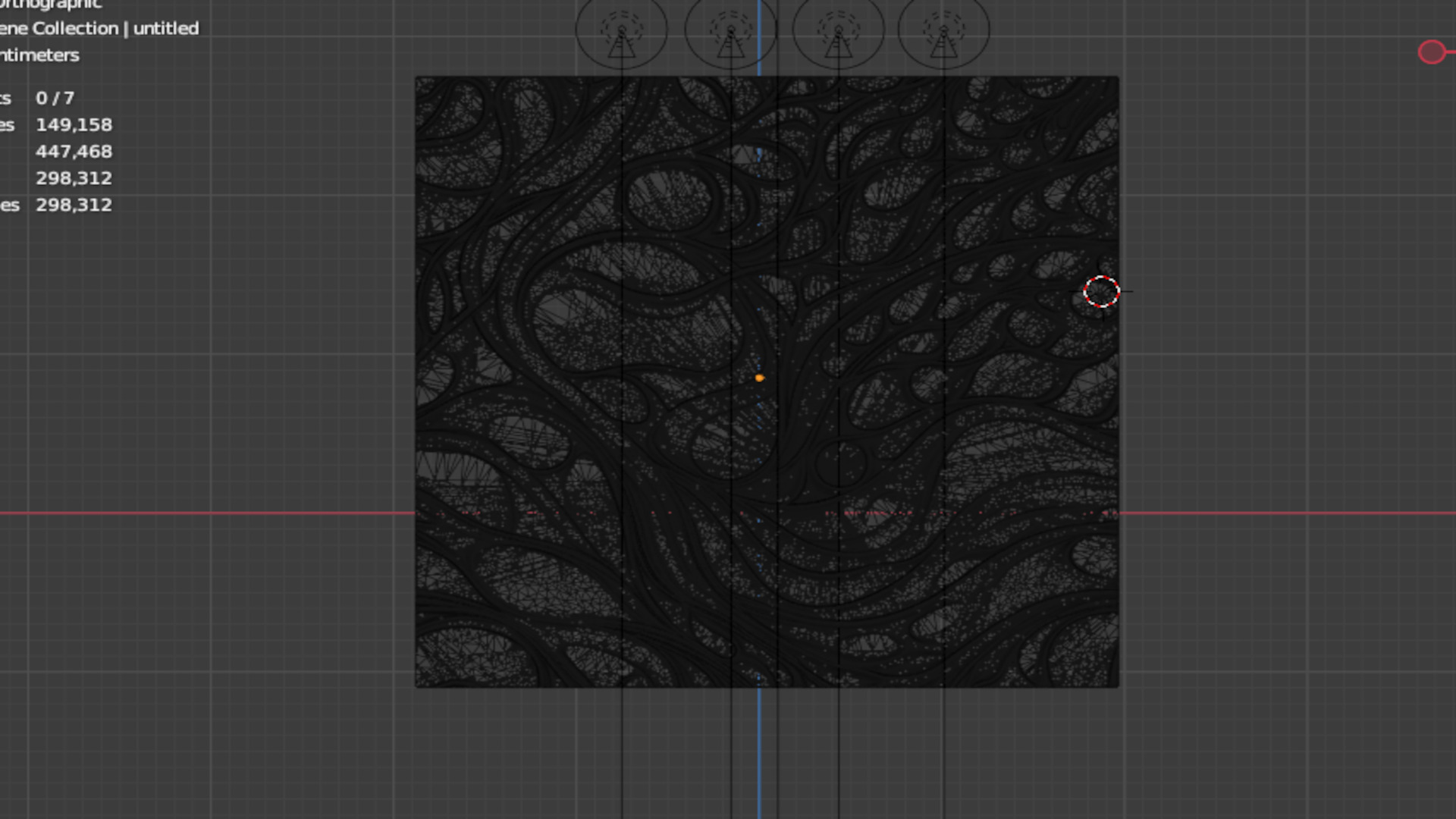Click the Scene Collection | untitled label
Image resolution: width=1456 pixels, height=819 pixels.
pyautogui.click(x=99, y=29)
